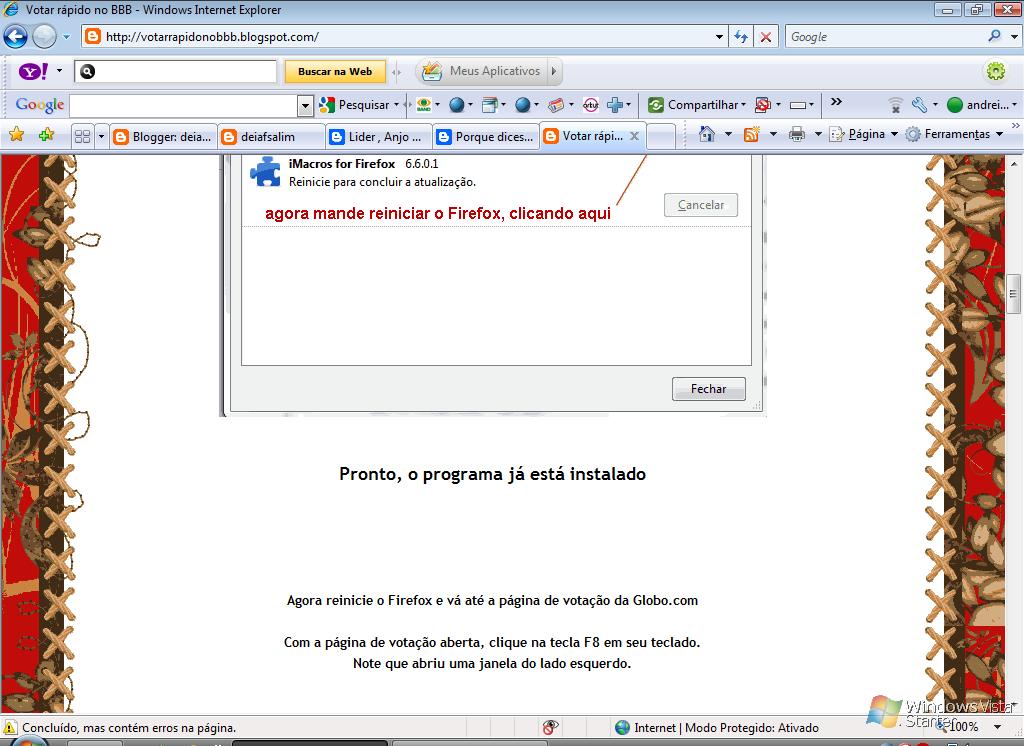Click the Yahoo! logo button

pos(33,71)
